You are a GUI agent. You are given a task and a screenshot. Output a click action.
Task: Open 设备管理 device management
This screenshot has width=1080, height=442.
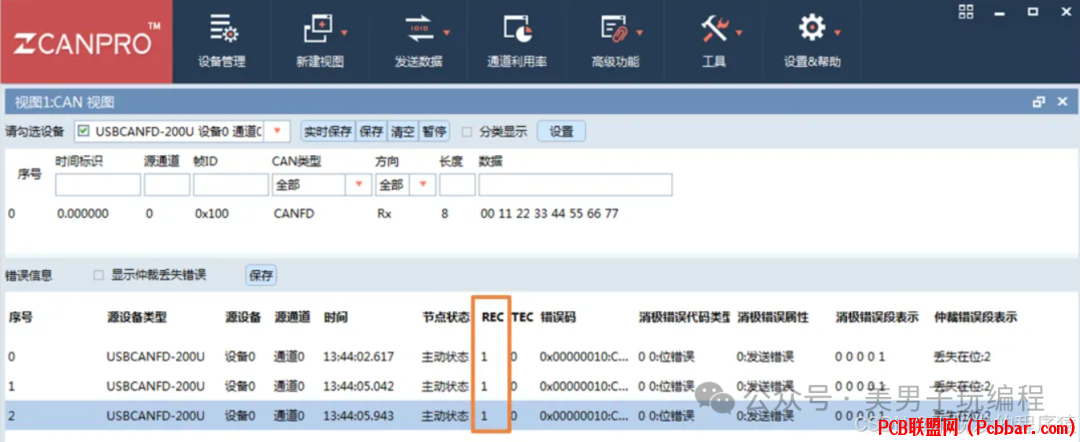[x=222, y=41]
